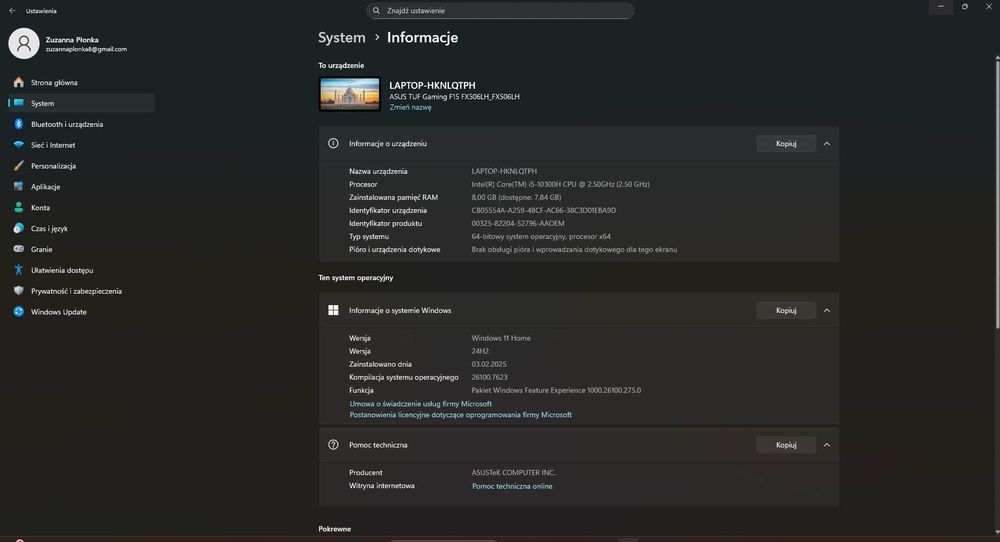Click the Pakiet Windows Feature Experience value
The width and height of the screenshot is (1000, 542).
(x=556, y=390)
